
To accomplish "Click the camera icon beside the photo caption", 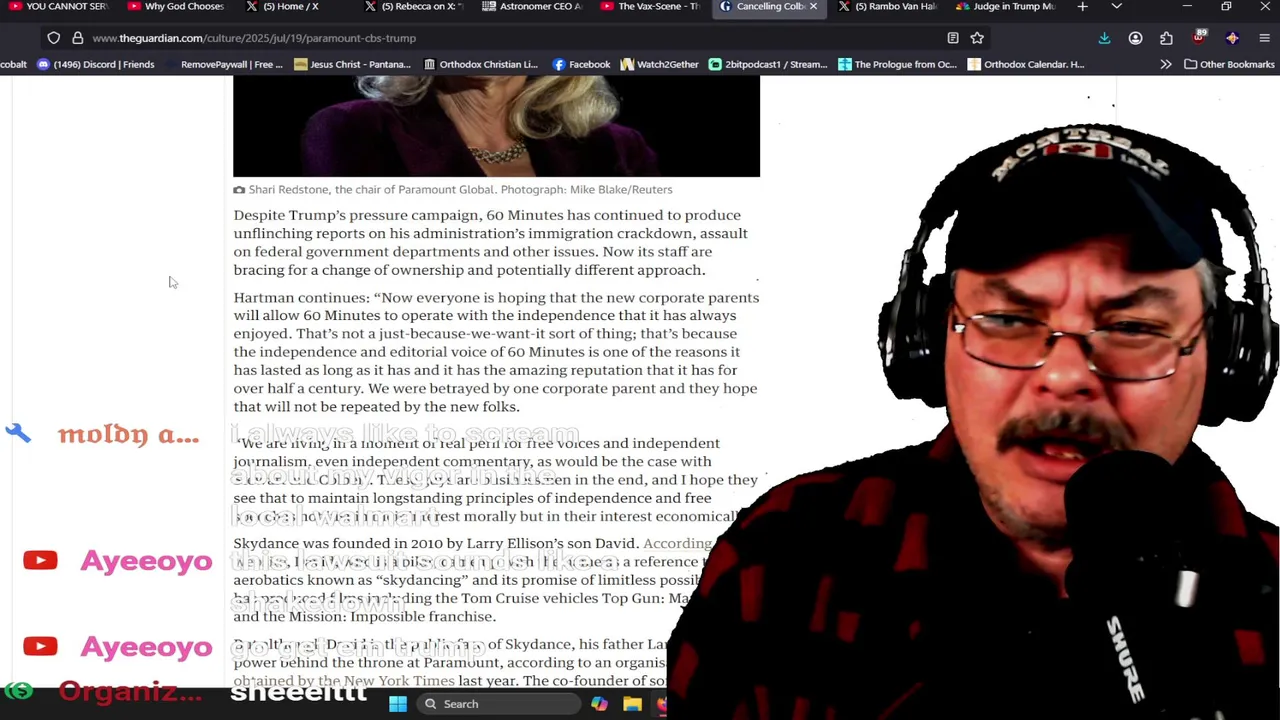I will click(x=239, y=190).
